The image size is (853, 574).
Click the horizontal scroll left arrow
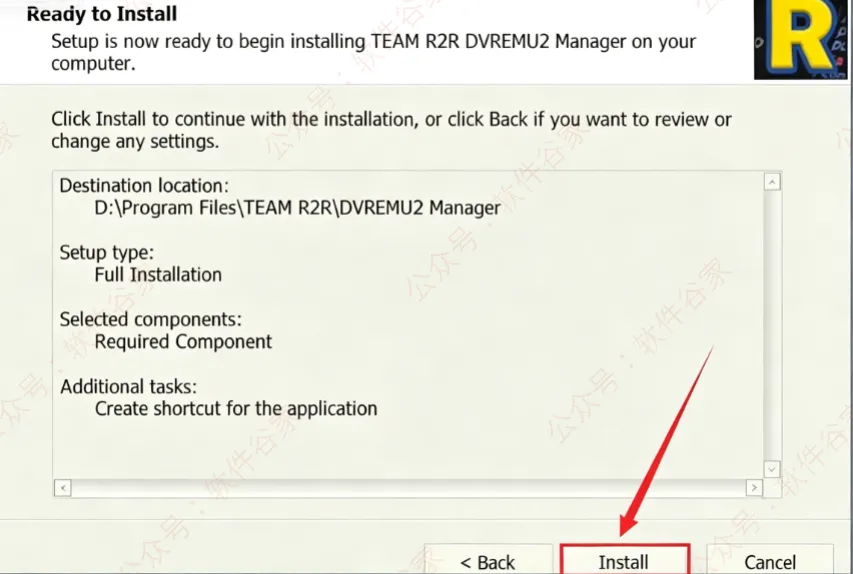click(63, 487)
